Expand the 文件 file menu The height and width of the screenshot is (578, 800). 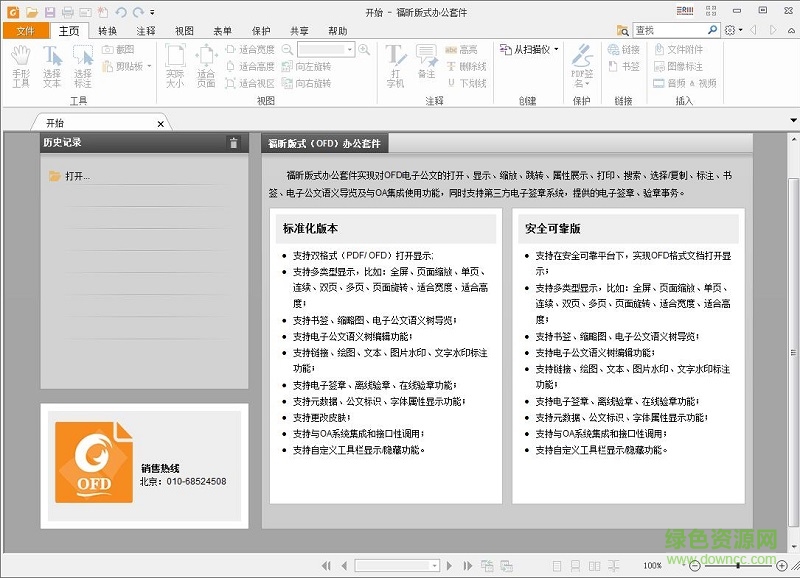pyautogui.click(x=28, y=31)
